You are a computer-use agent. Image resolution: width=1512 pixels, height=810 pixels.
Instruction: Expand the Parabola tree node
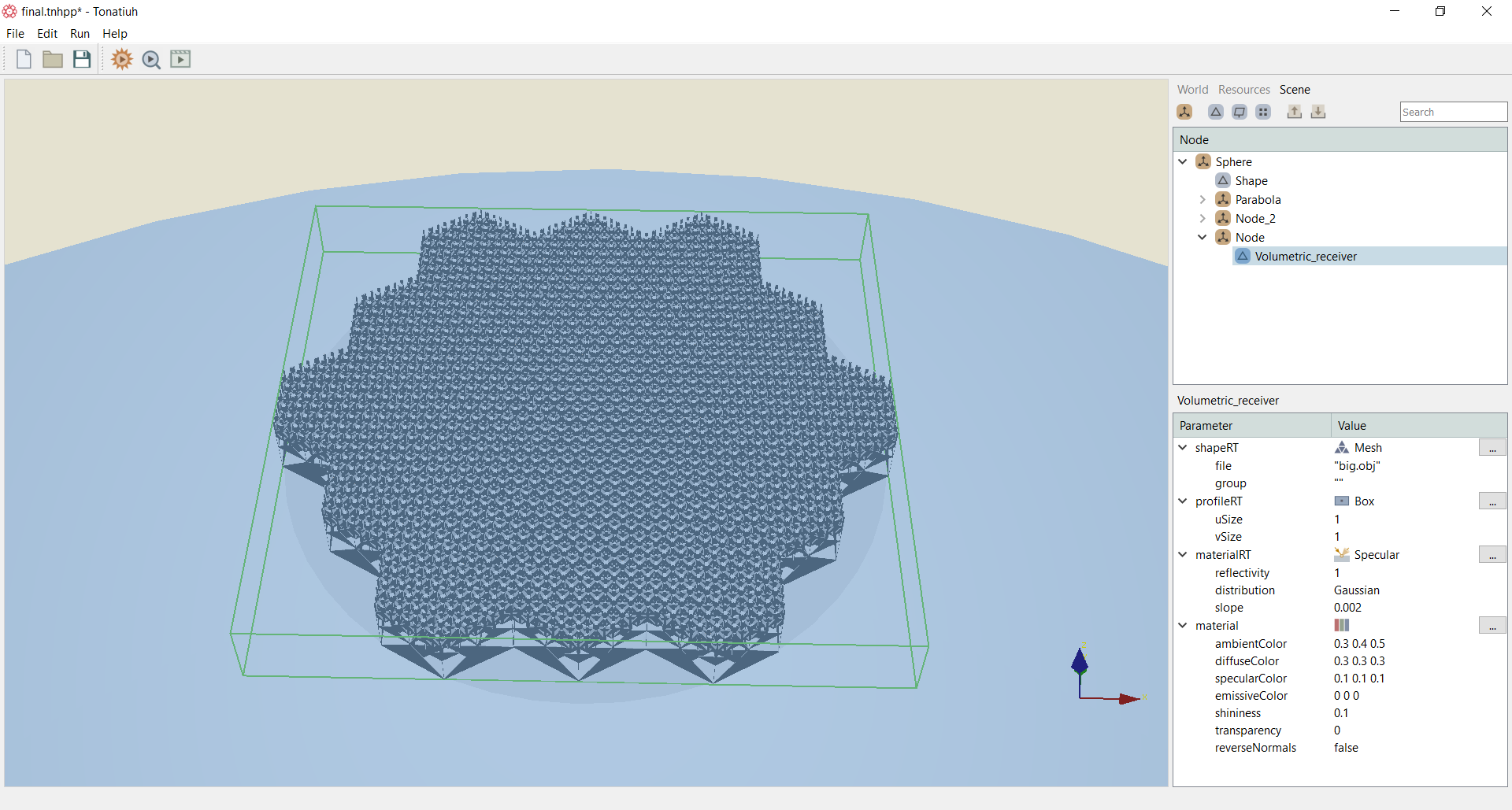1203,199
